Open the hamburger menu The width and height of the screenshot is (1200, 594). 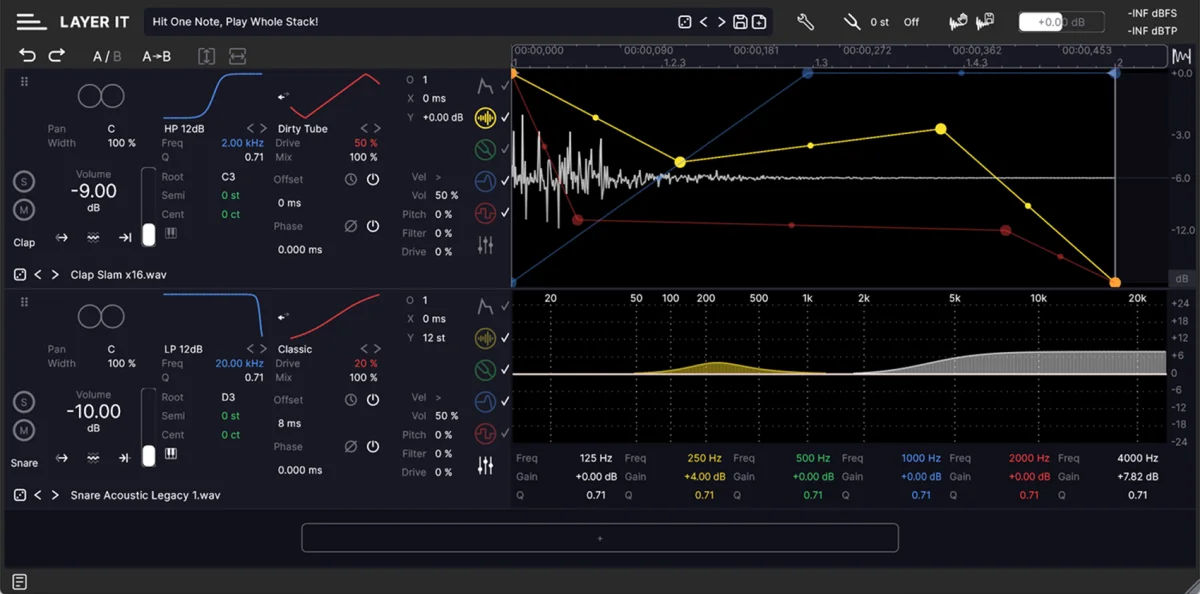[x=29, y=20]
